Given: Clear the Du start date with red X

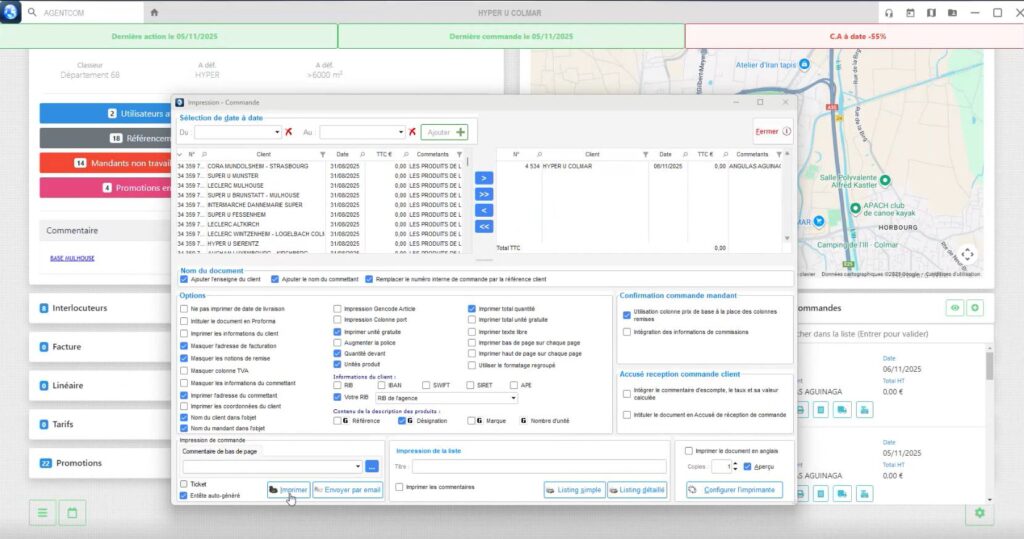Looking at the screenshot, I should (289, 132).
